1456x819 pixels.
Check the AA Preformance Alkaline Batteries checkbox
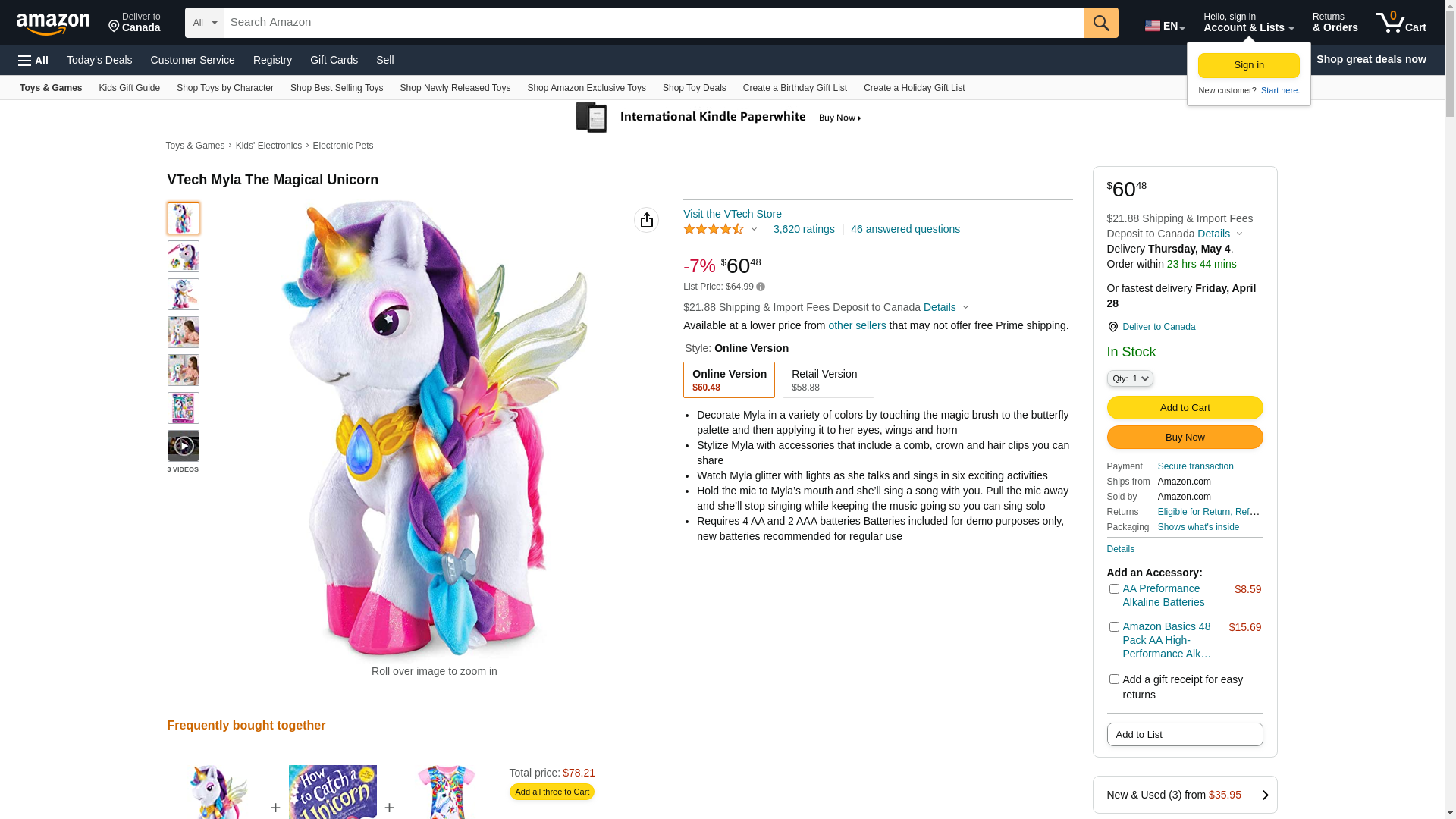click(x=1114, y=588)
